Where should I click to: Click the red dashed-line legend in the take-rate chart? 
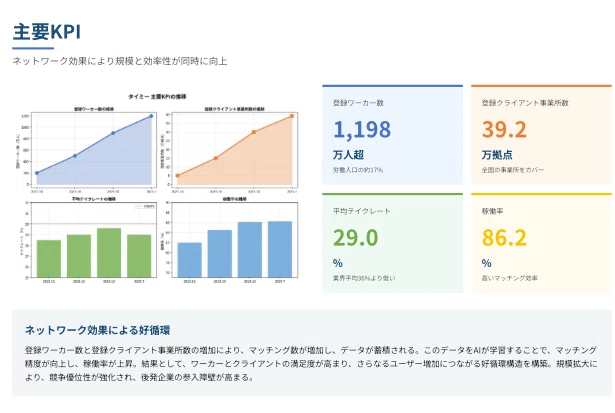(x=145, y=206)
